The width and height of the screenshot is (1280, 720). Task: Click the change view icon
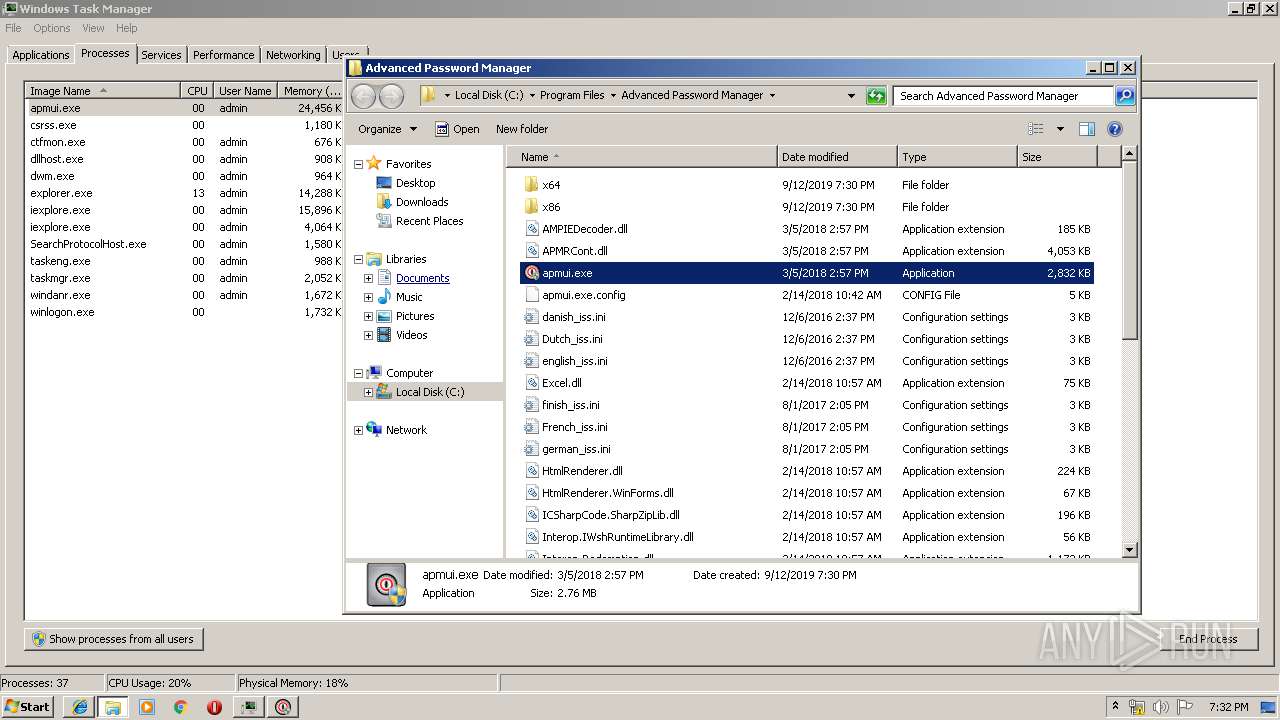coord(1036,129)
